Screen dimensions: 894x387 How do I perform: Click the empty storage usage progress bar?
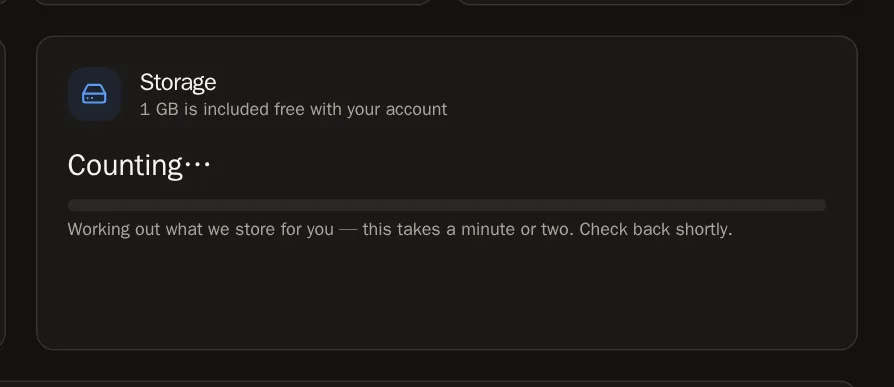(x=447, y=205)
